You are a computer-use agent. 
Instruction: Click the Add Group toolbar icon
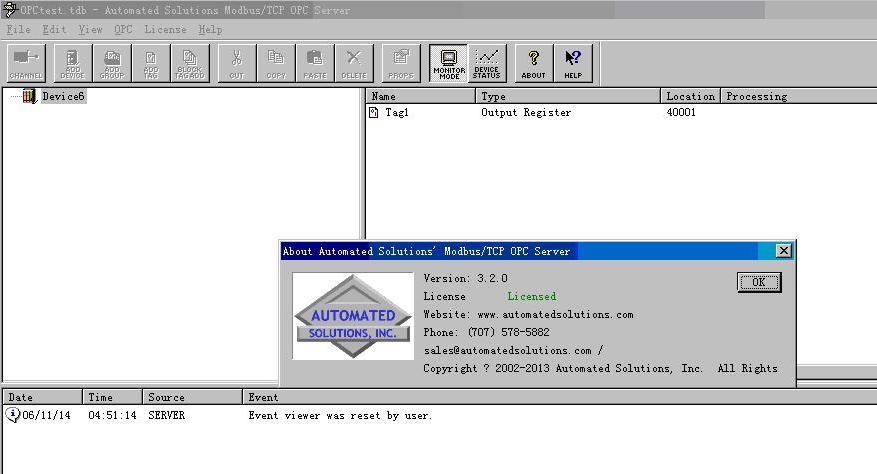pos(112,63)
